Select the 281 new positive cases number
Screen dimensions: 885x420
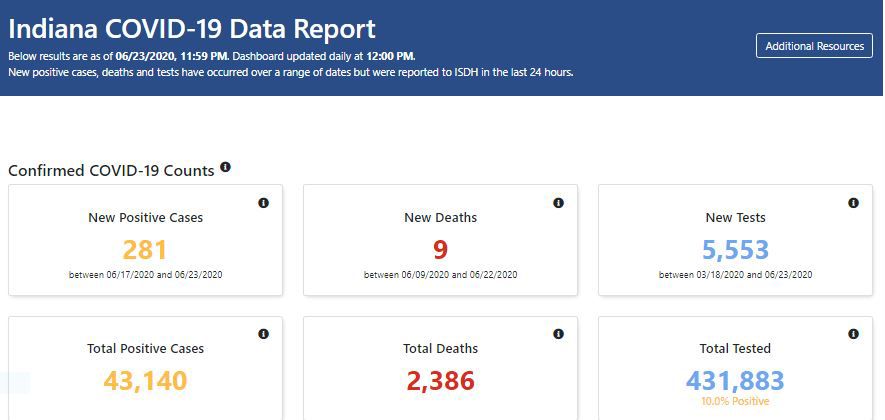tap(145, 250)
